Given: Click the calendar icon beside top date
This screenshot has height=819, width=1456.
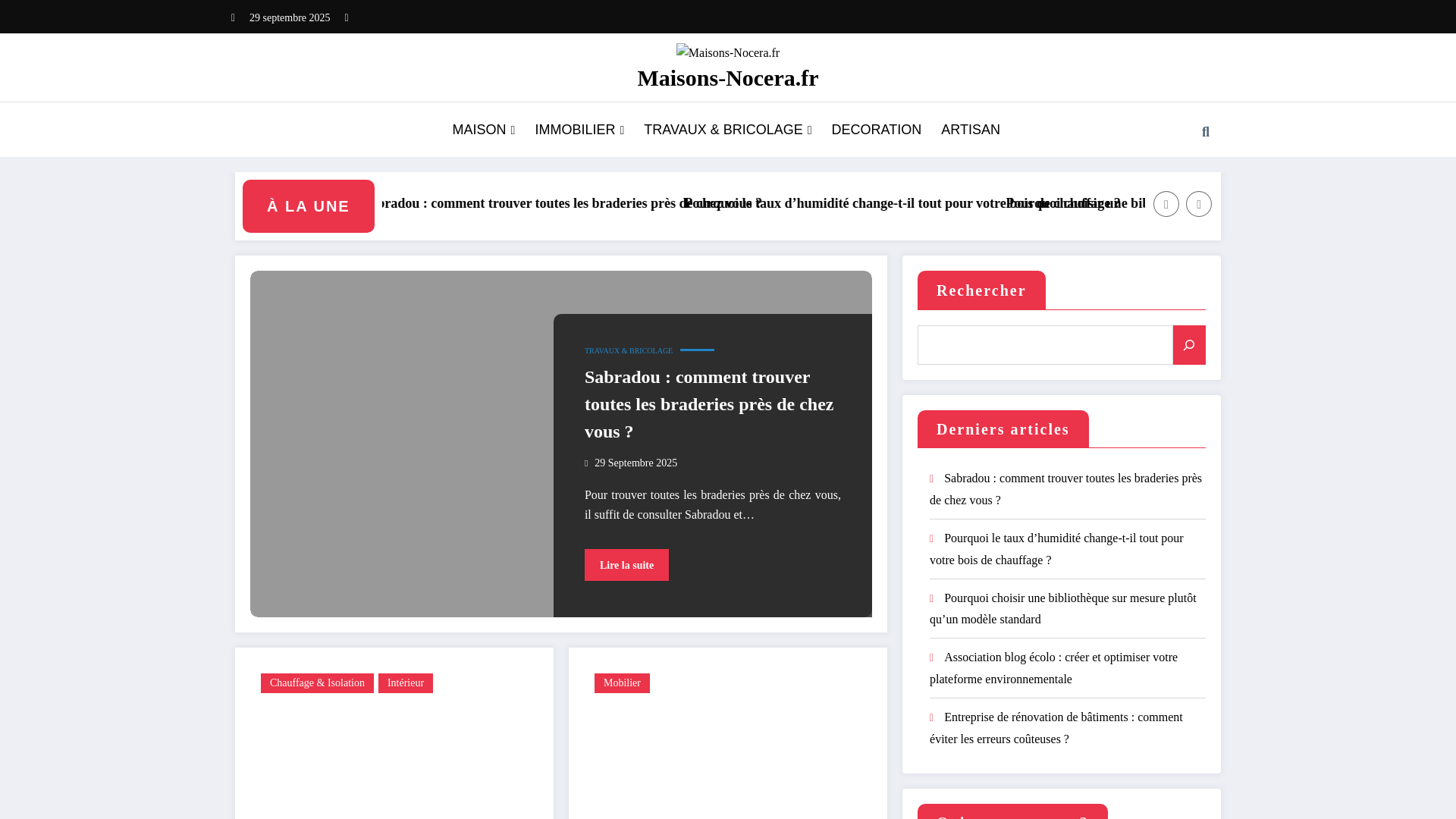Looking at the screenshot, I should [x=234, y=17].
